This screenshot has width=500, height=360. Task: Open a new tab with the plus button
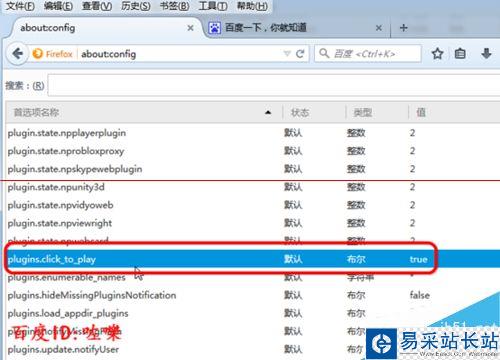point(403,28)
